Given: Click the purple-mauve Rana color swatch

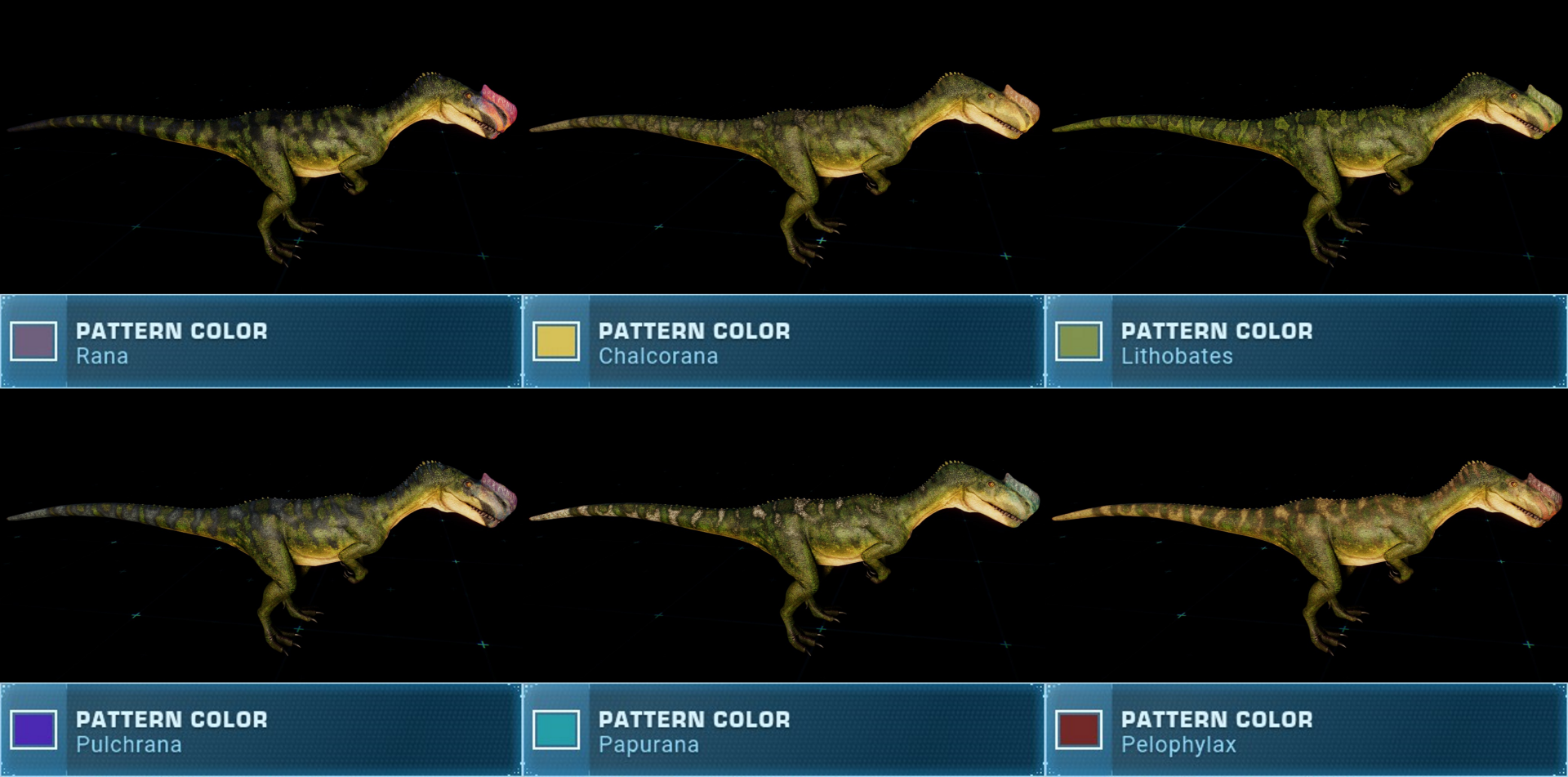Looking at the screenshot, I should 33,342.
